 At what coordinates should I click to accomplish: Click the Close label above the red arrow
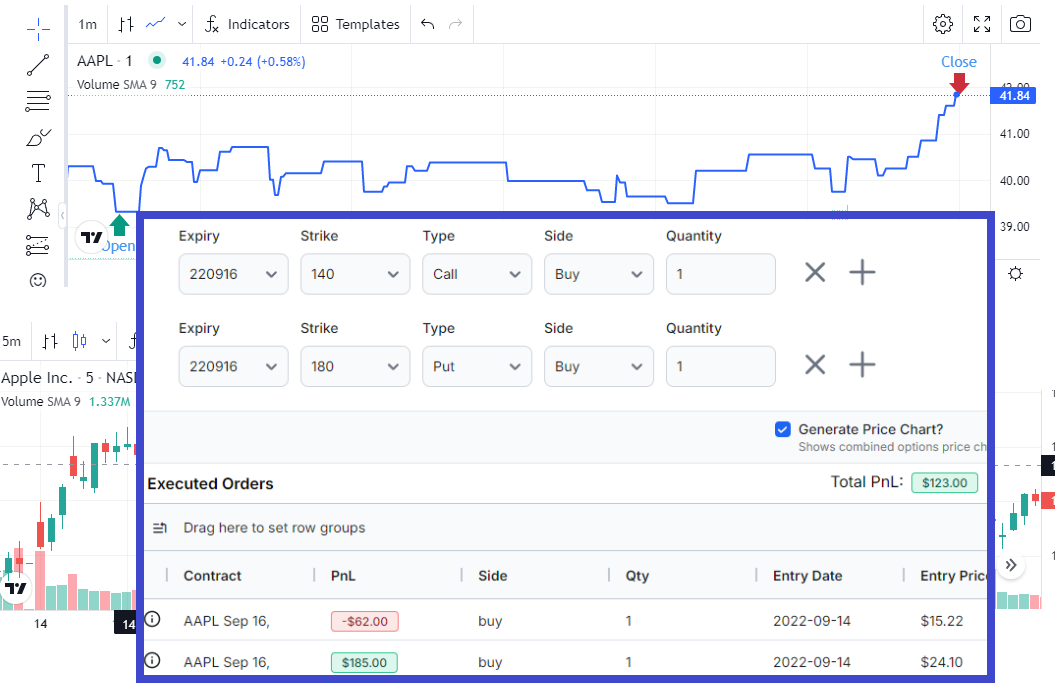pyautogui.click(x=959, y=62)
